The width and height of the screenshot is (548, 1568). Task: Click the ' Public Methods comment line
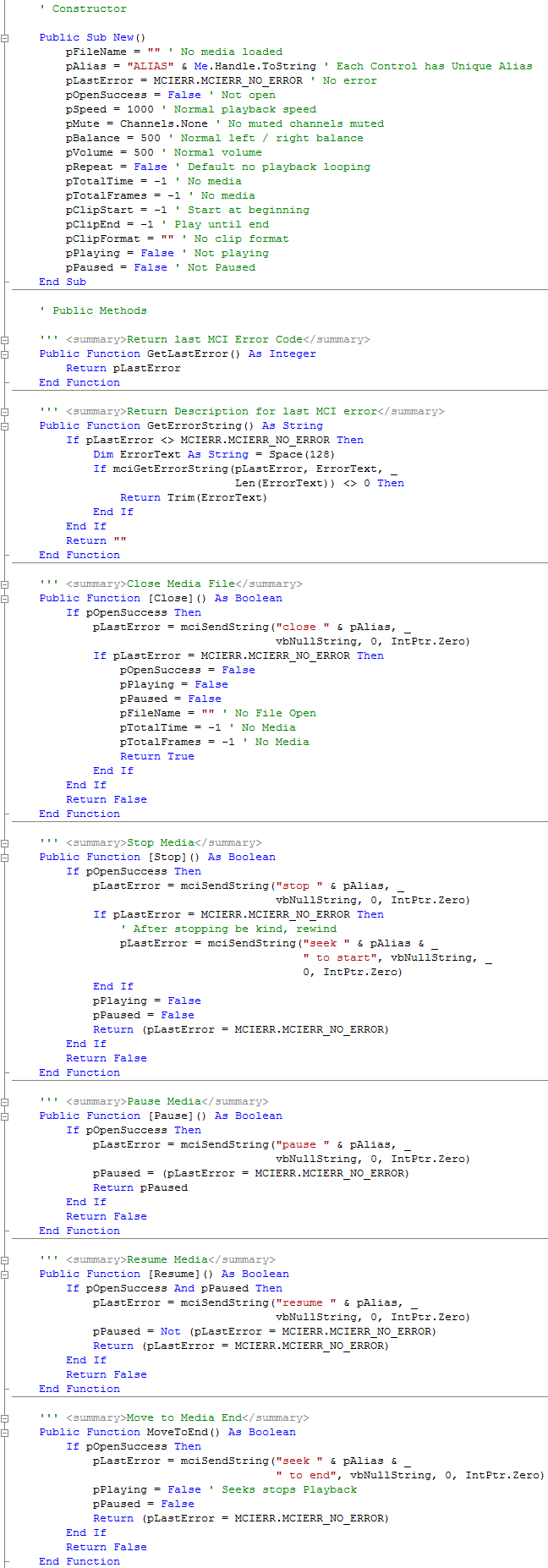coord(93,310)
